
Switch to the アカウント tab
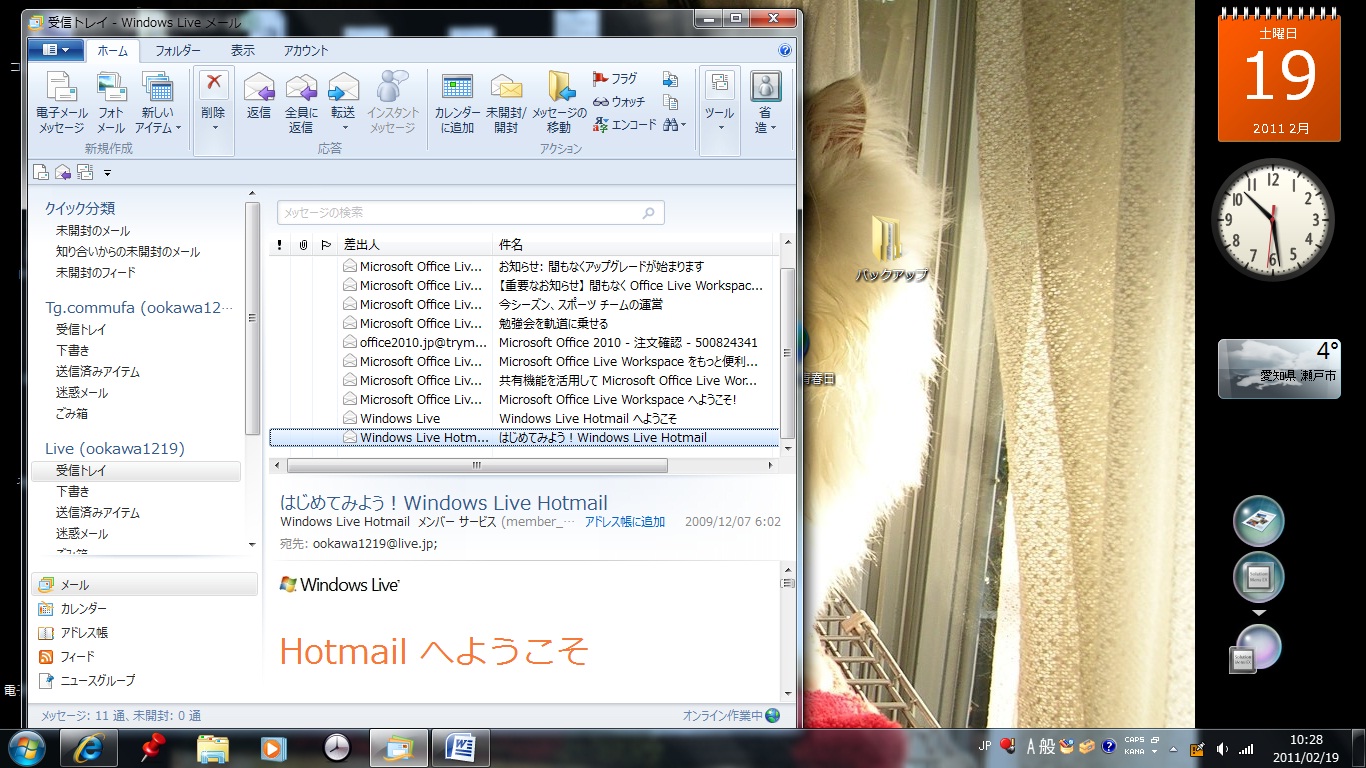click(306, 50)
